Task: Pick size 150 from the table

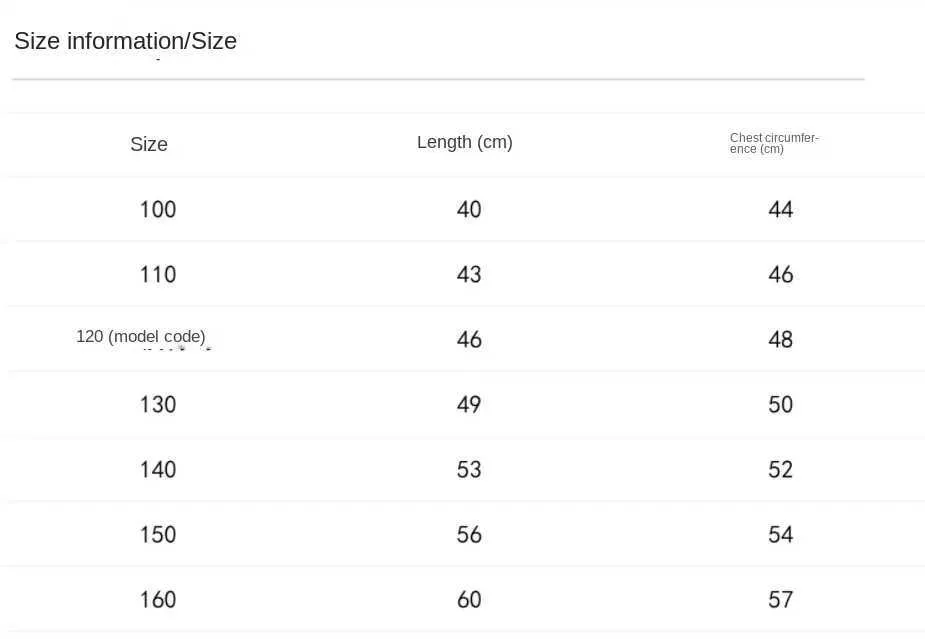Action: pos(158,534)
